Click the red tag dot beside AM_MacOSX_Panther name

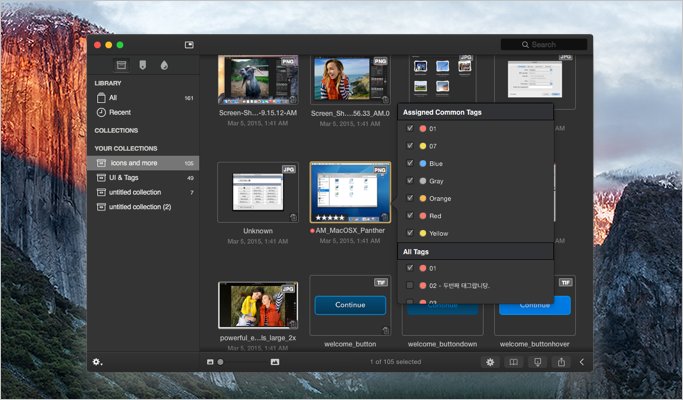(x=312, y=231)
